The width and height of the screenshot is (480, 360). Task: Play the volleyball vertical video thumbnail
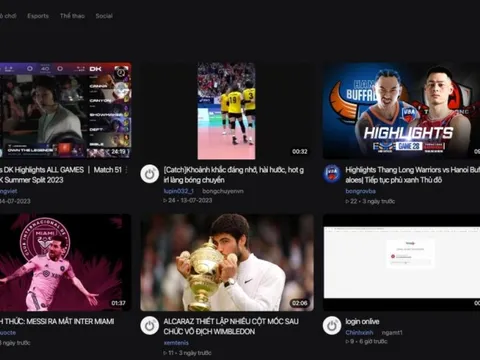coord(227,110)
